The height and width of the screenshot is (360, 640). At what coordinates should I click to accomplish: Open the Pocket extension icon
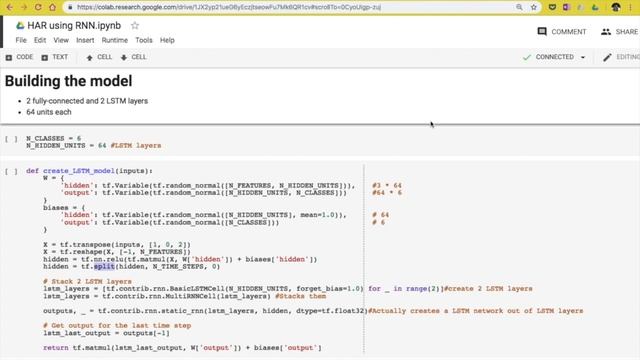click(x=552, y=7)
